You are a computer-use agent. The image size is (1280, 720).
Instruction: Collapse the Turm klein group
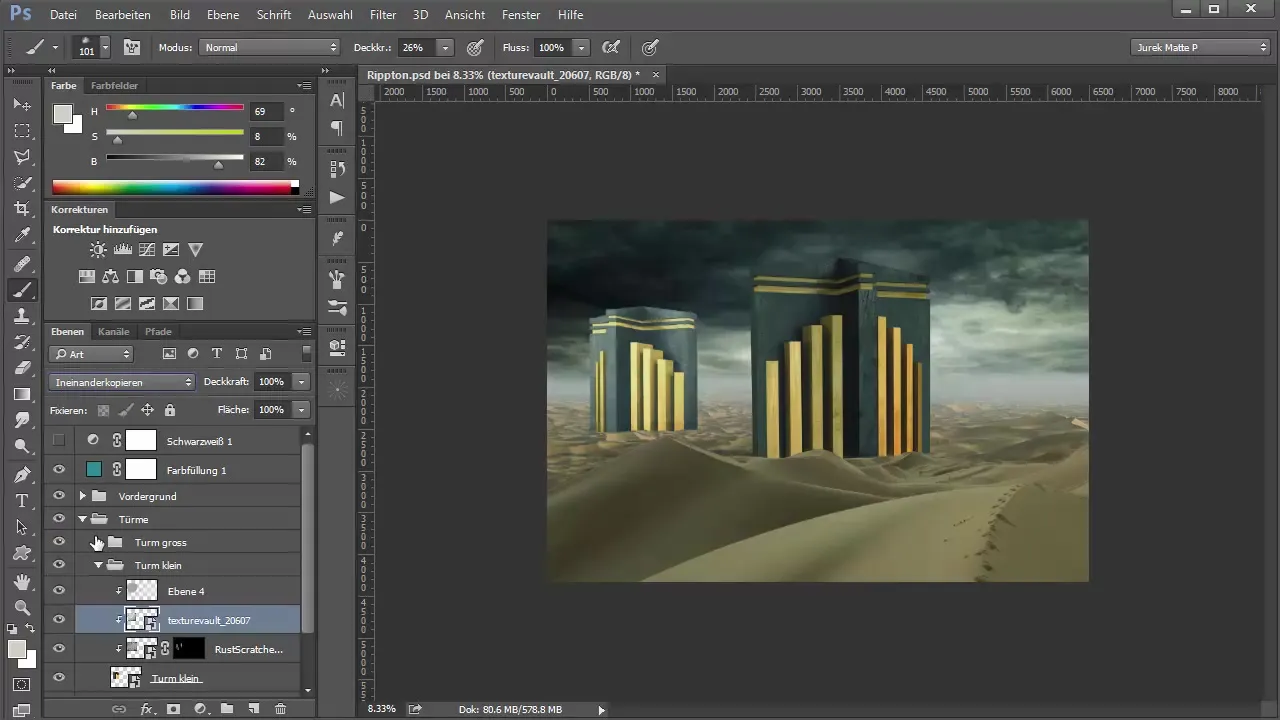pos(98,565)
